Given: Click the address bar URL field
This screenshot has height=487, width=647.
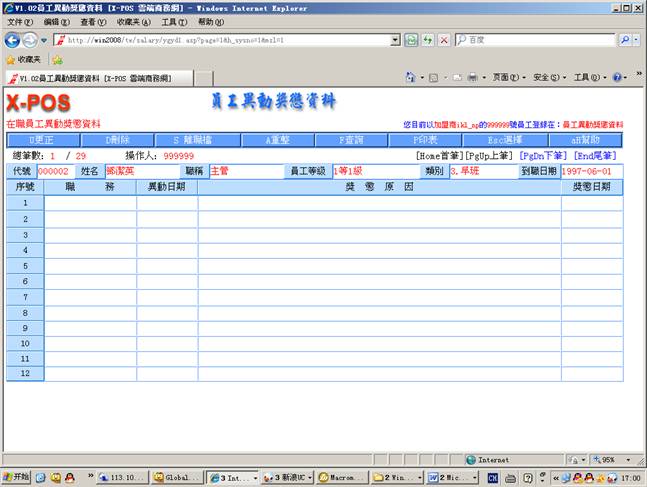Looking at the screenshot, I should point(230,40).
